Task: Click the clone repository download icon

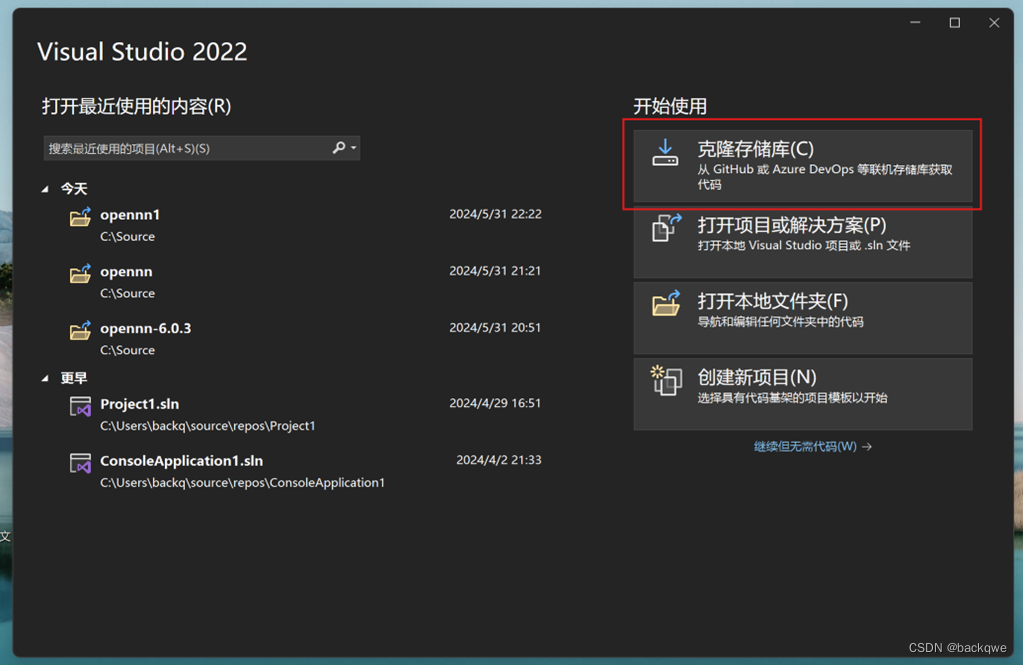Action: (665, 153)
